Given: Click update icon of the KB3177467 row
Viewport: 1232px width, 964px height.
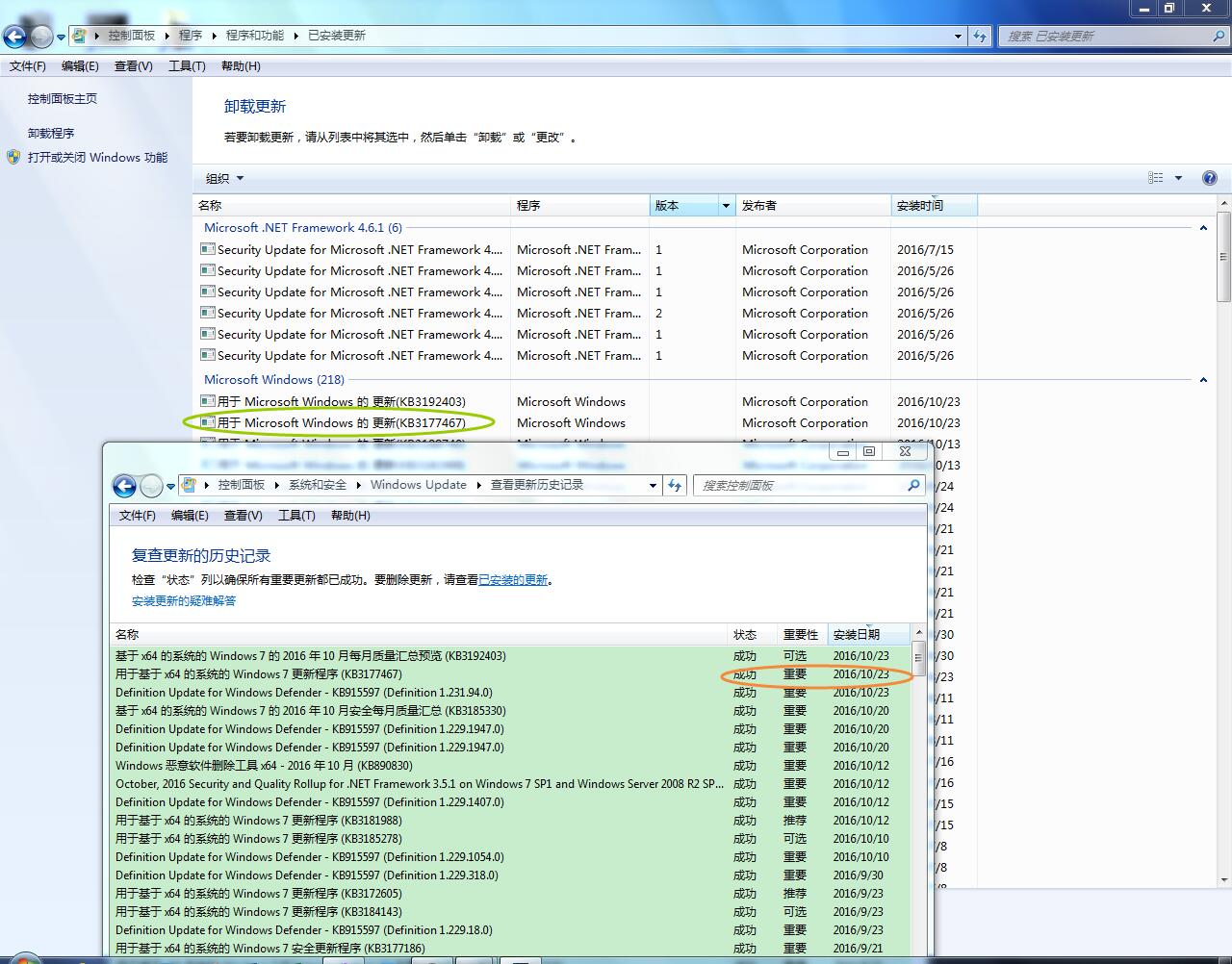Looking at the screenshot, I should (x=207, y=422).
